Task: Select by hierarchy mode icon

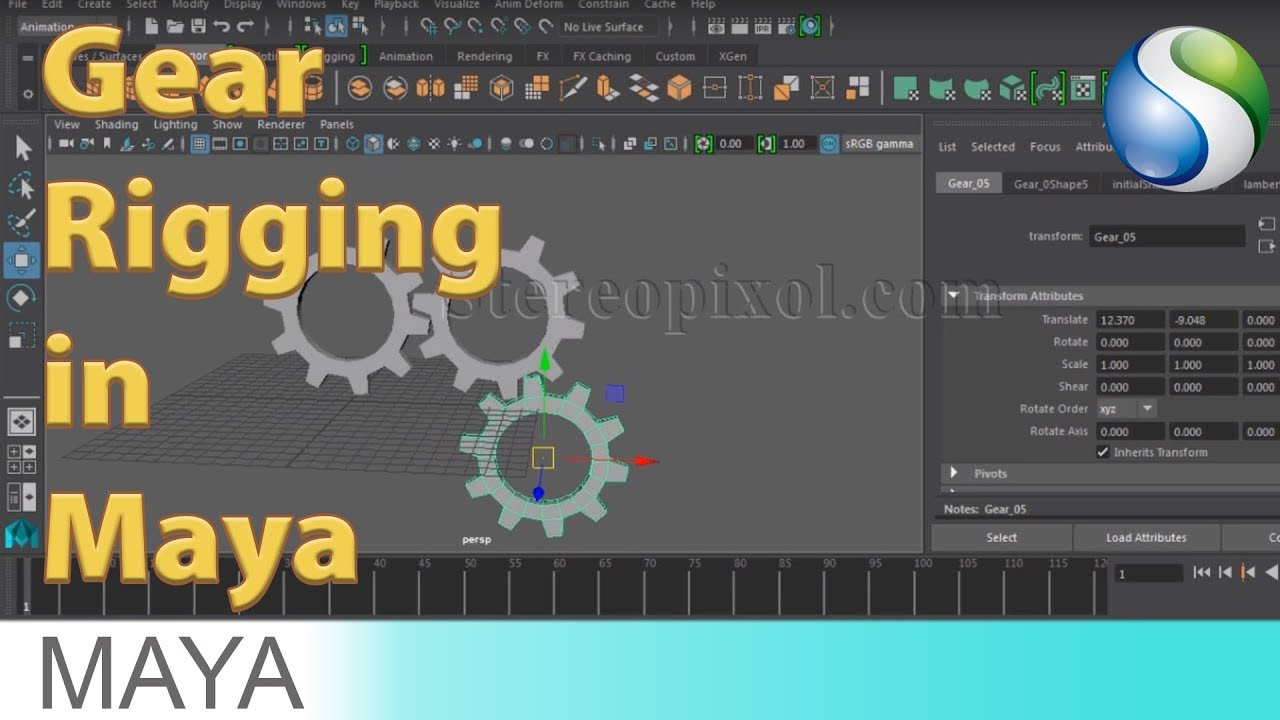Action: point(313,26)
